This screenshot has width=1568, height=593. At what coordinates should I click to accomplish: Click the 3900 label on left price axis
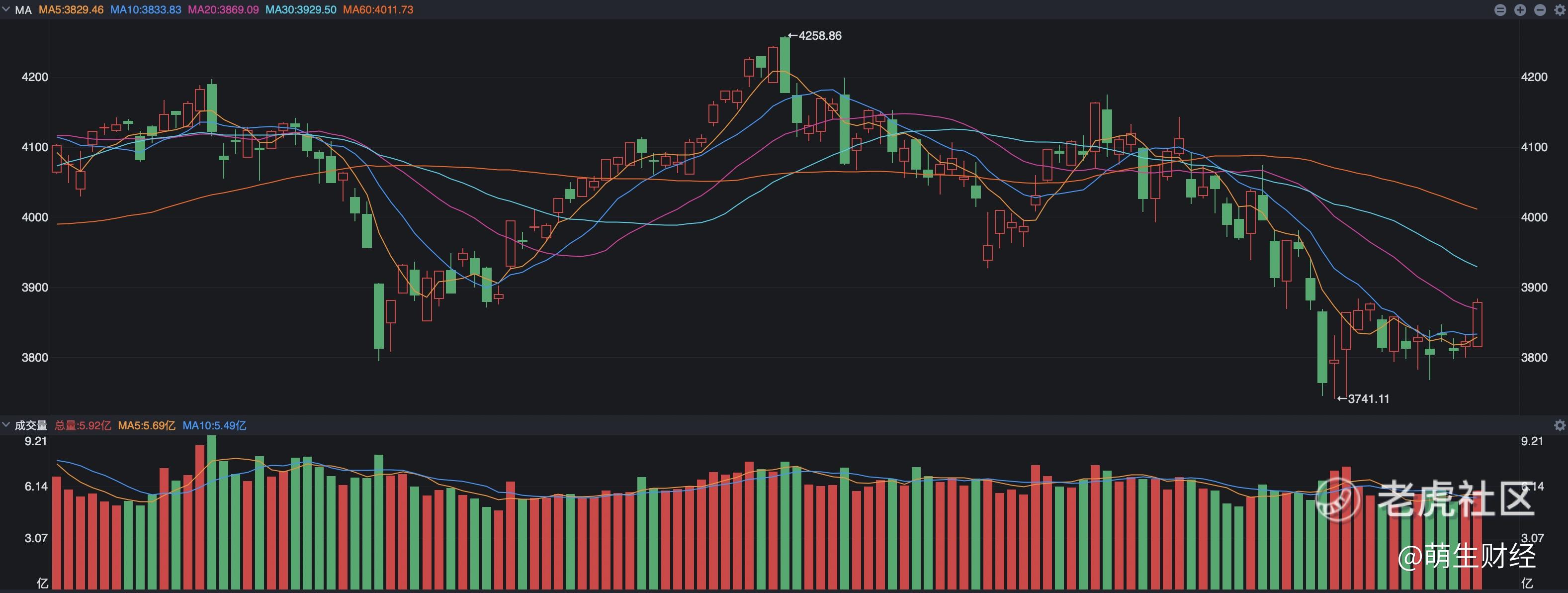(35, 288)
